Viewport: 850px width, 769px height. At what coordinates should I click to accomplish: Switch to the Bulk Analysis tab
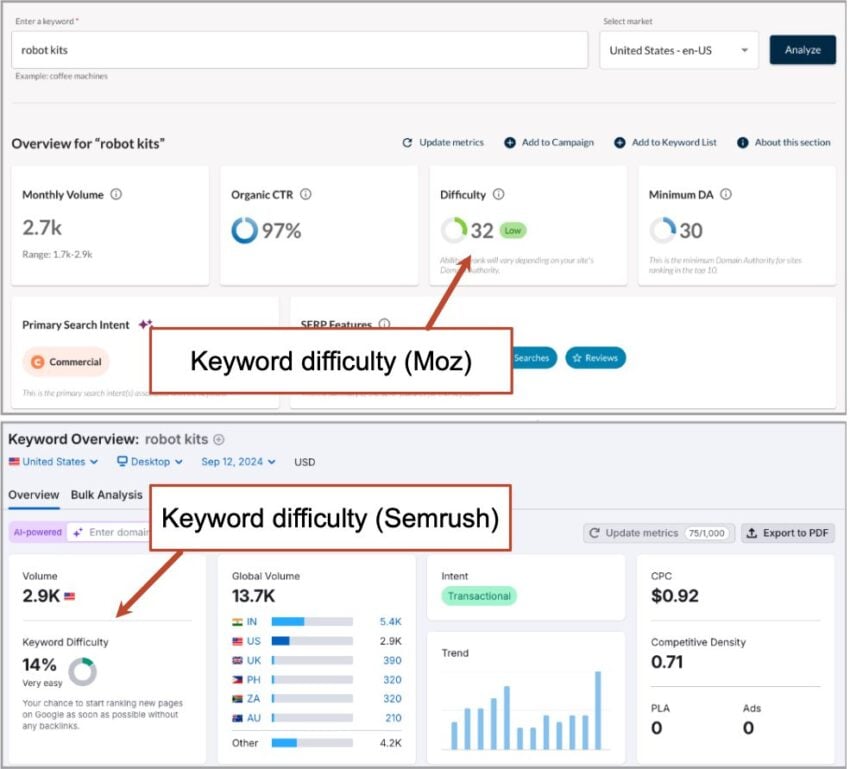107,495
